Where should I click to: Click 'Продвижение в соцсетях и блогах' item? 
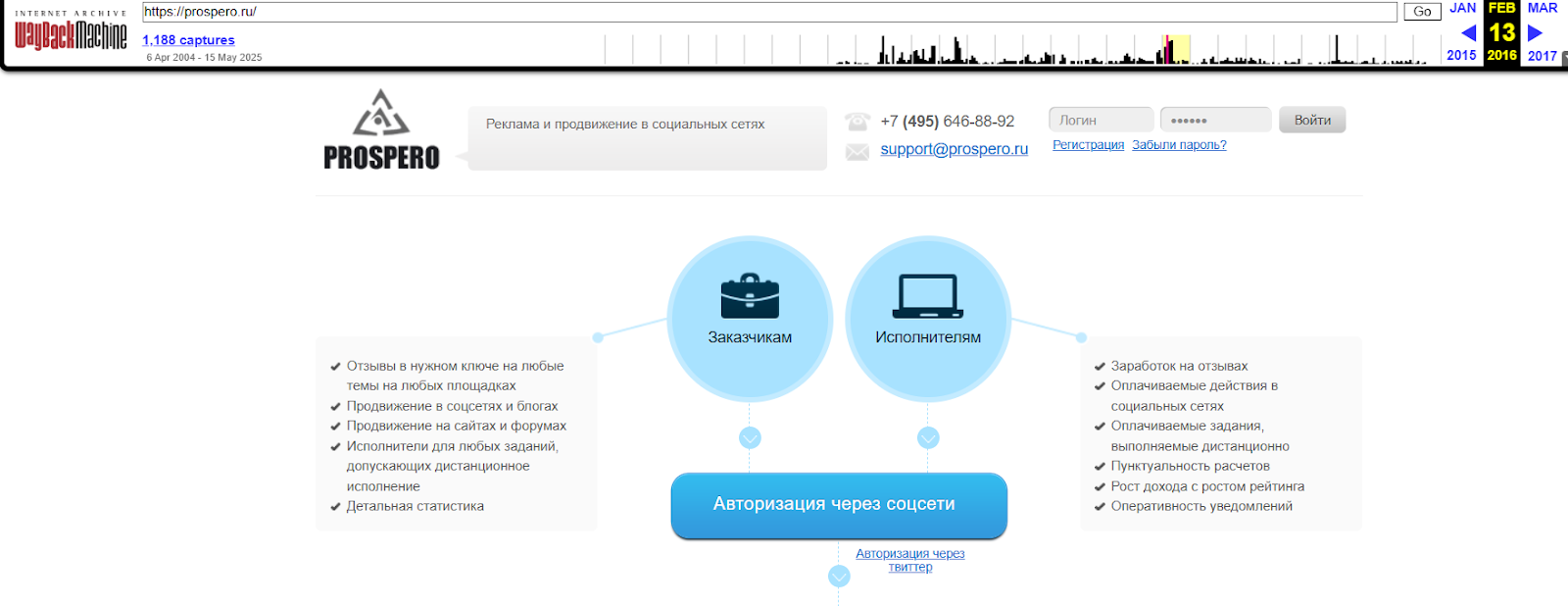(x=452, y=406)
